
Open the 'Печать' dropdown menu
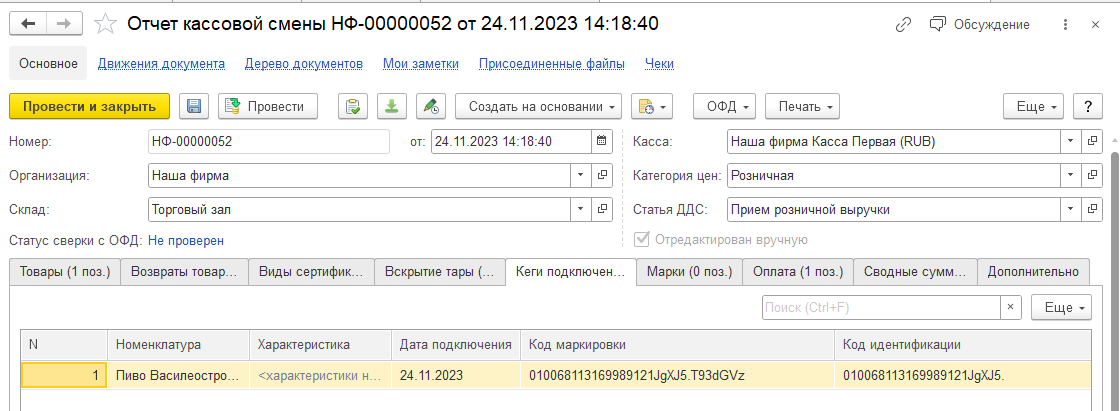pyautogui.click(x=801, y=106)
